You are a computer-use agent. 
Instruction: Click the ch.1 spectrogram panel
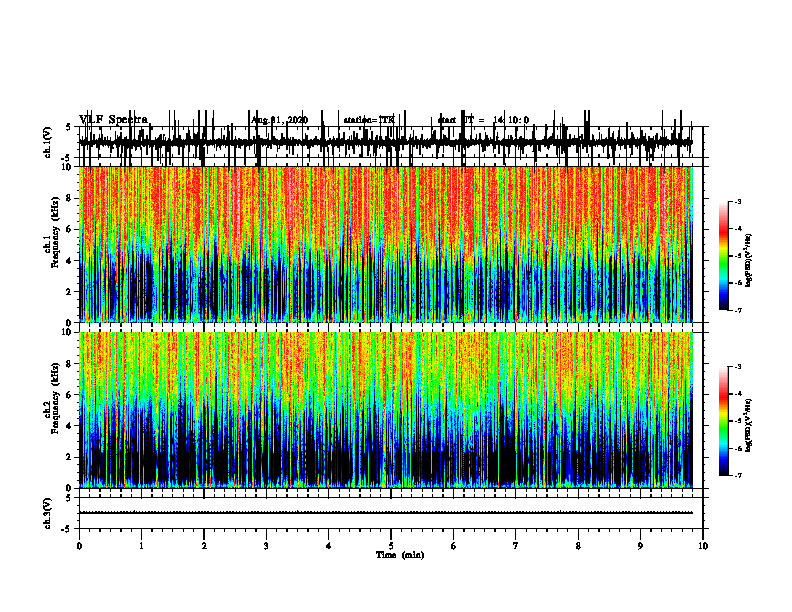[385, 244]
